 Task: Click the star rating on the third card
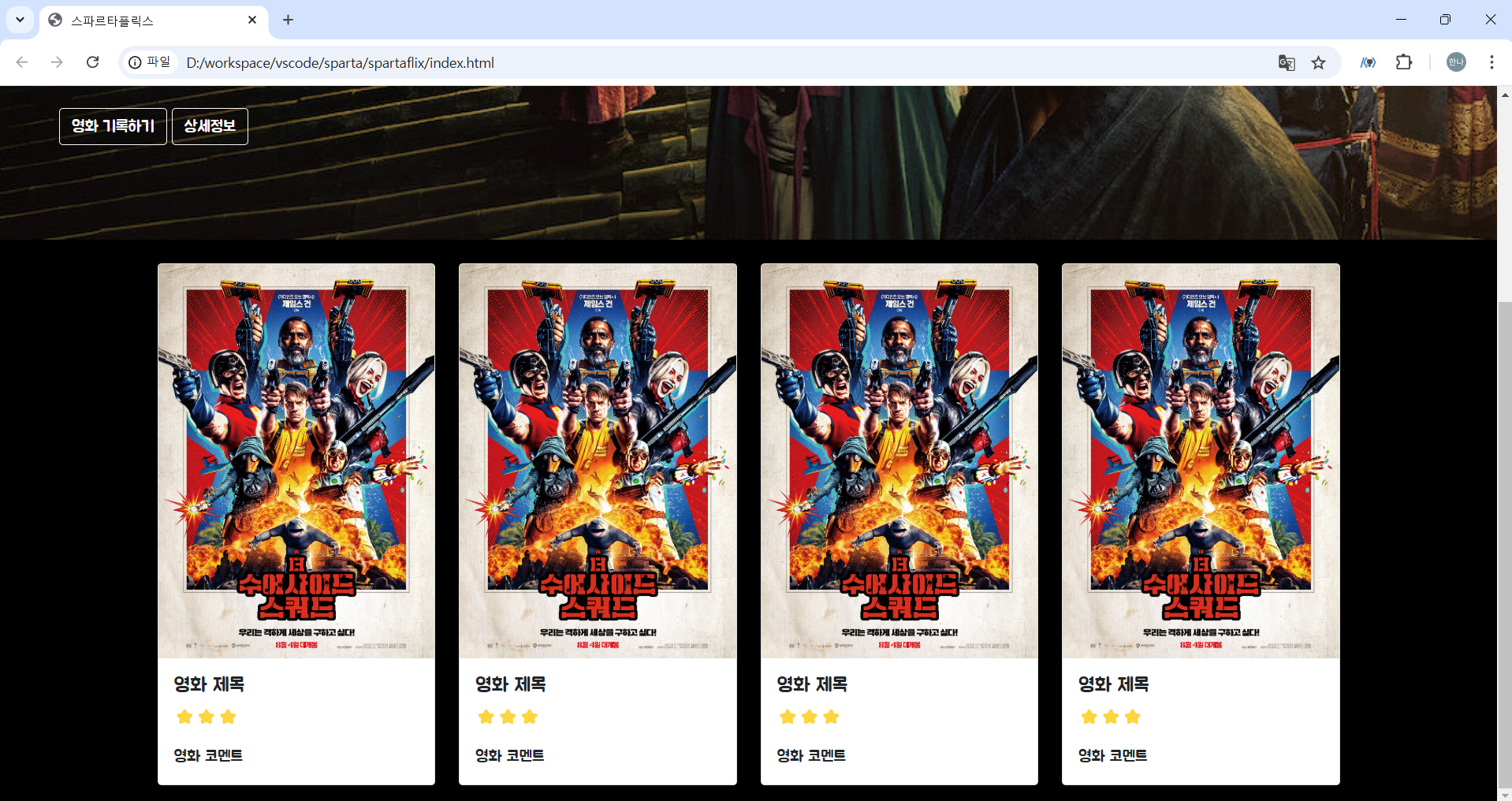pyautogui.click(x=810, y=717)
